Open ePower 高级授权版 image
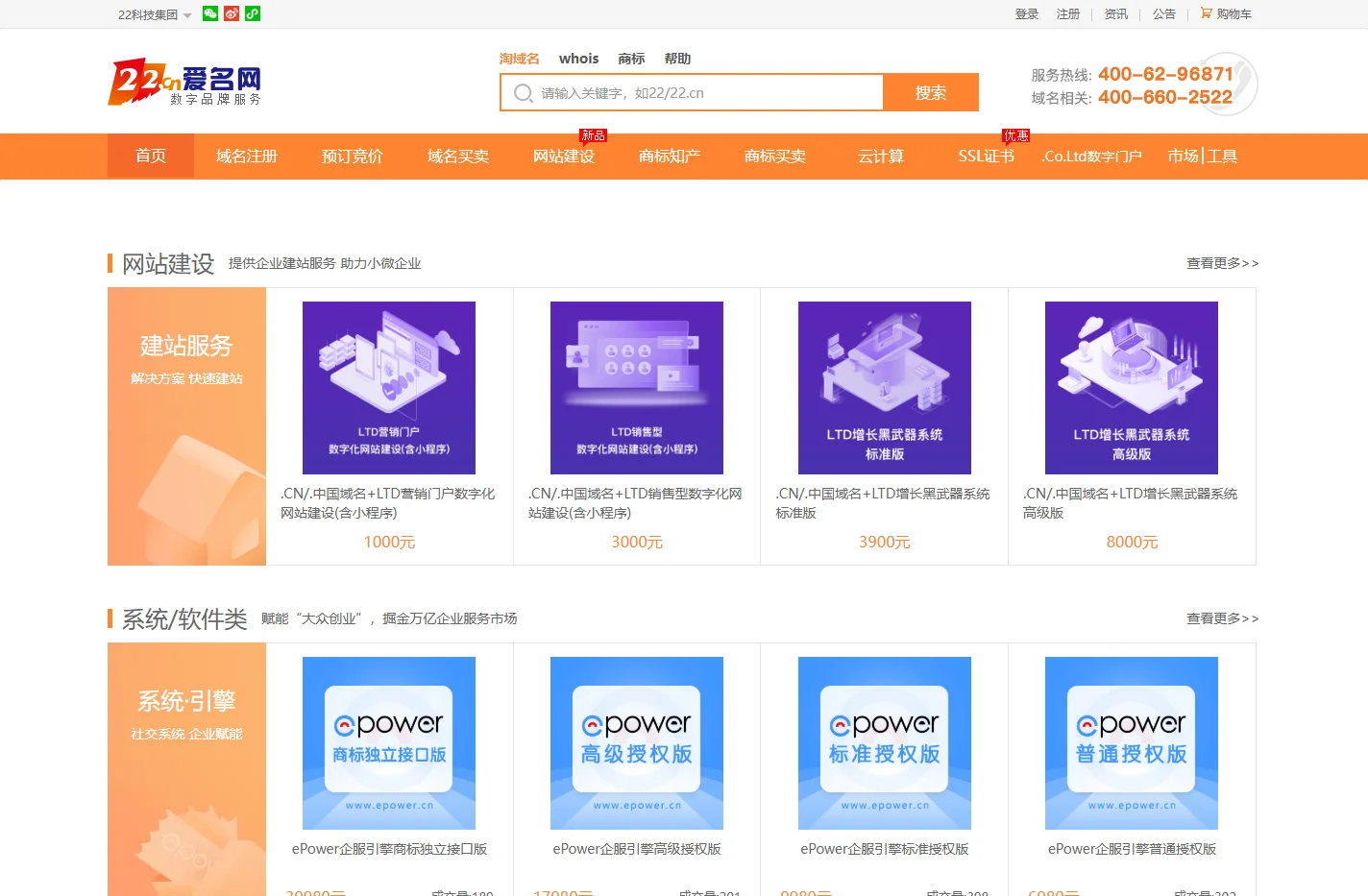This screenshot has width=1368, height=896. (637, 743)
